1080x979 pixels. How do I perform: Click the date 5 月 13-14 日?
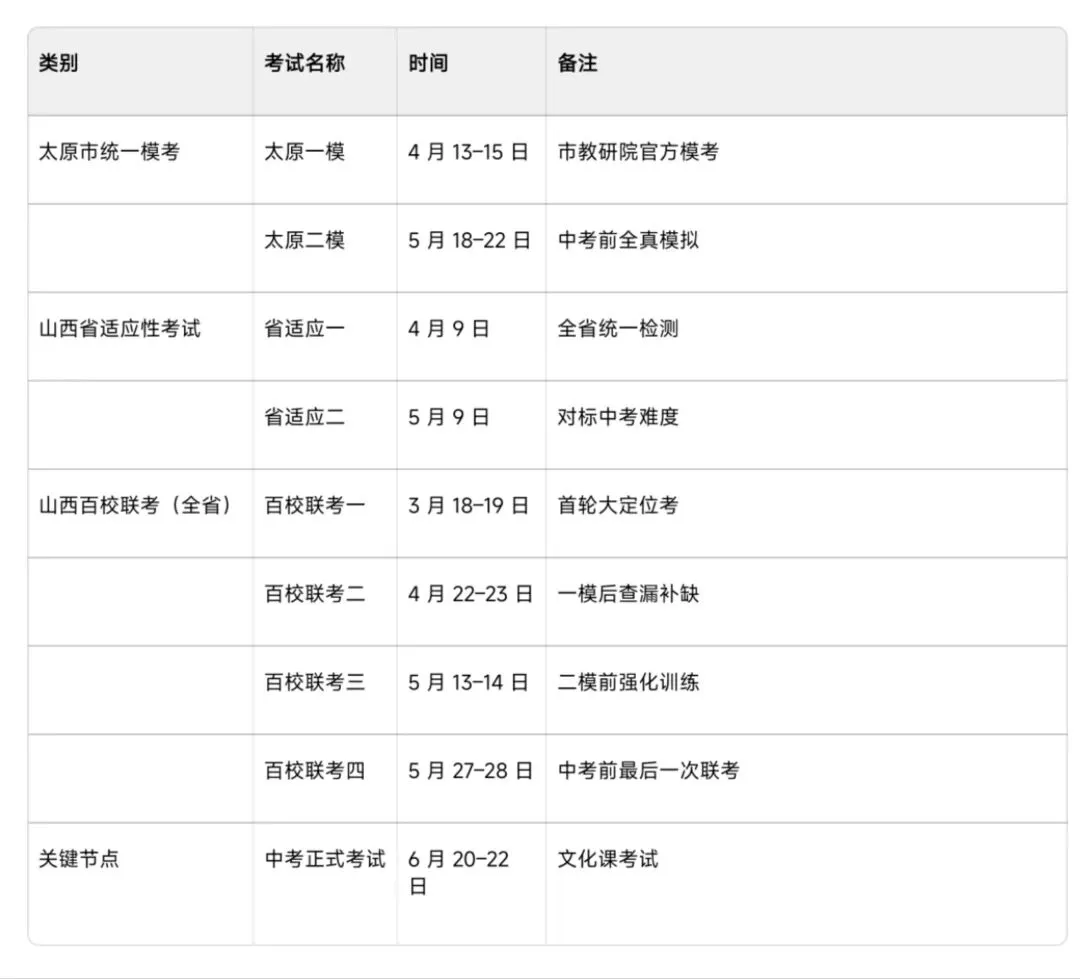468,682
